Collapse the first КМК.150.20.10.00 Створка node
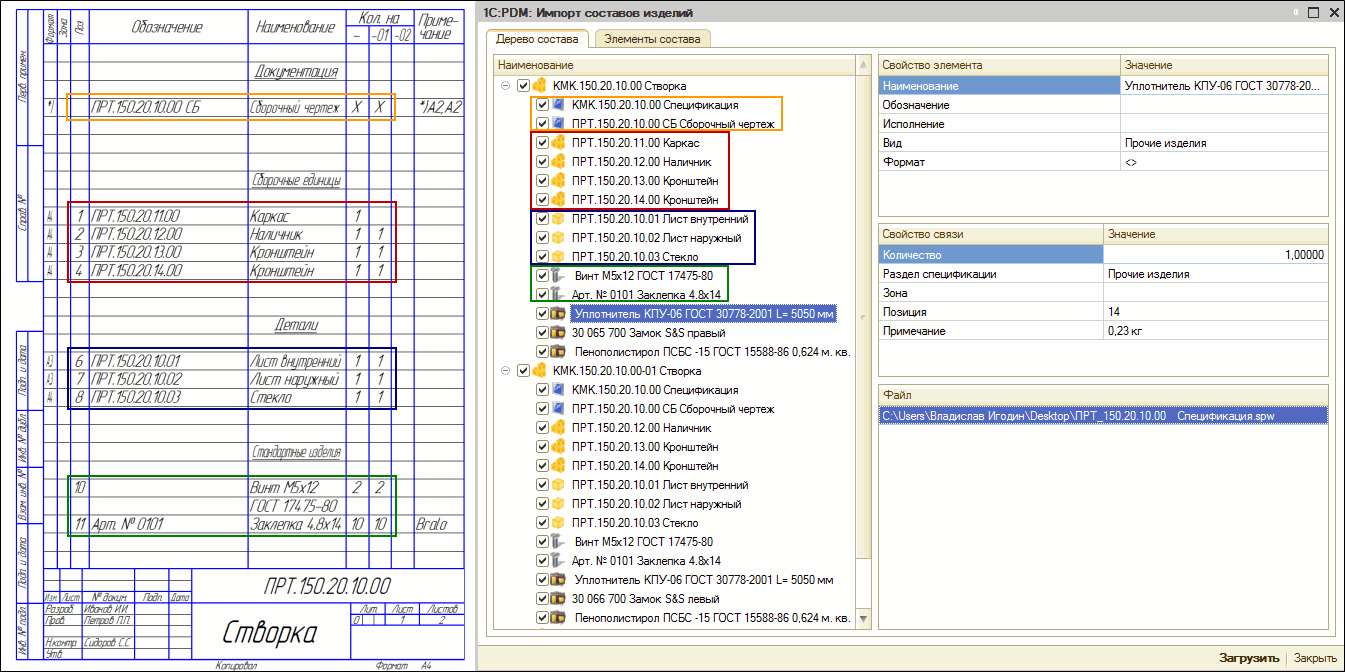 pos(506,85)
